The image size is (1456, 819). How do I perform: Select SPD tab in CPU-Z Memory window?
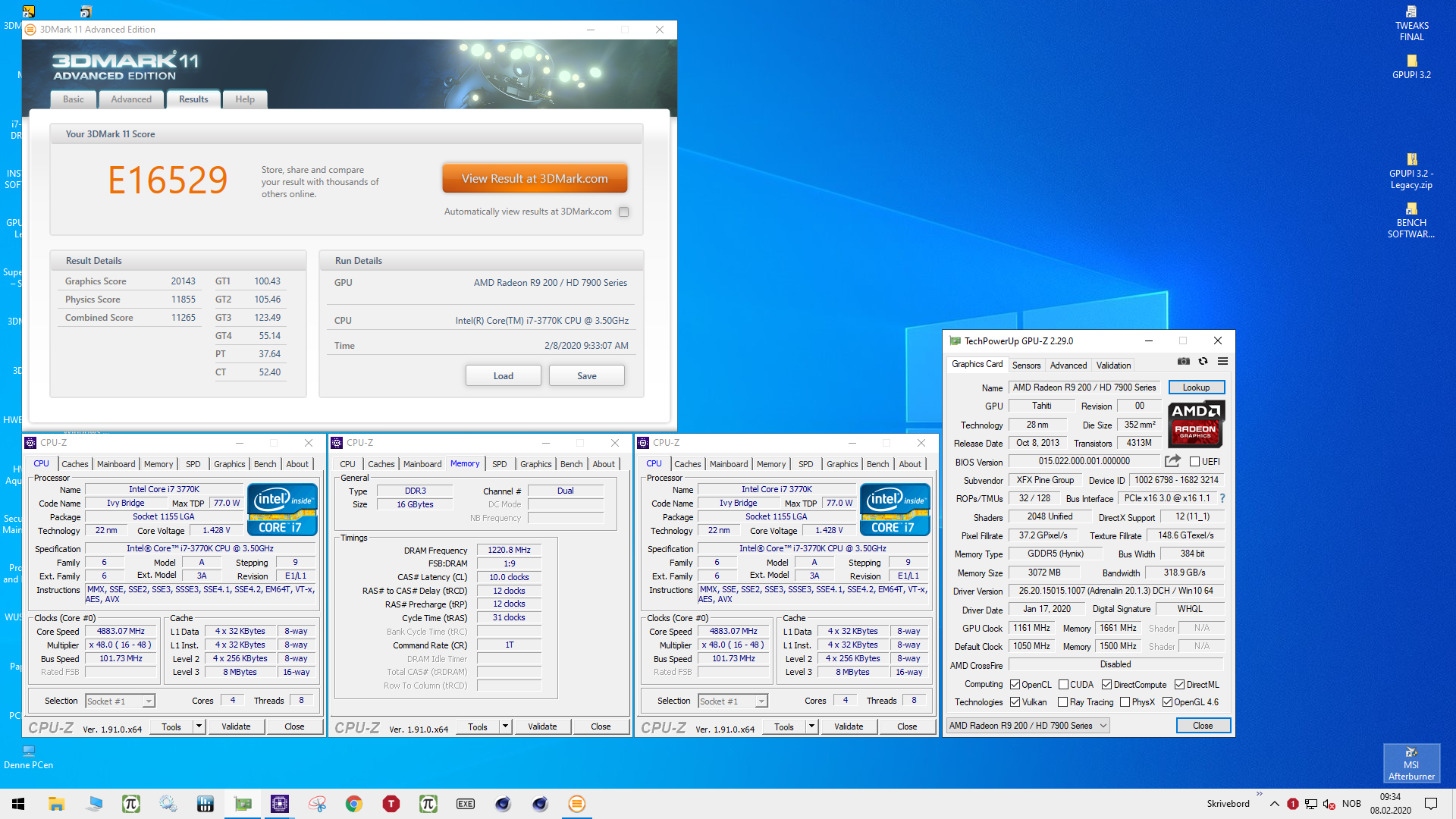(x=499, y=464)
